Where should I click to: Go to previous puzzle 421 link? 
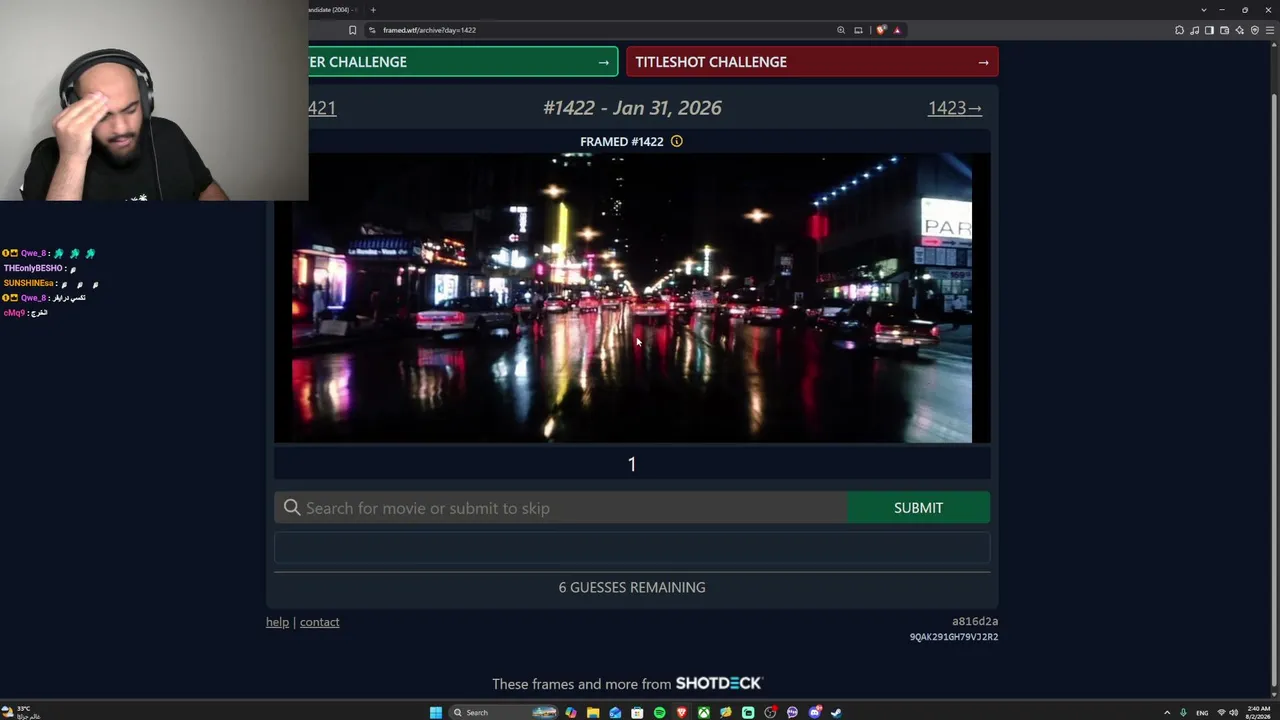coord(322,108)
